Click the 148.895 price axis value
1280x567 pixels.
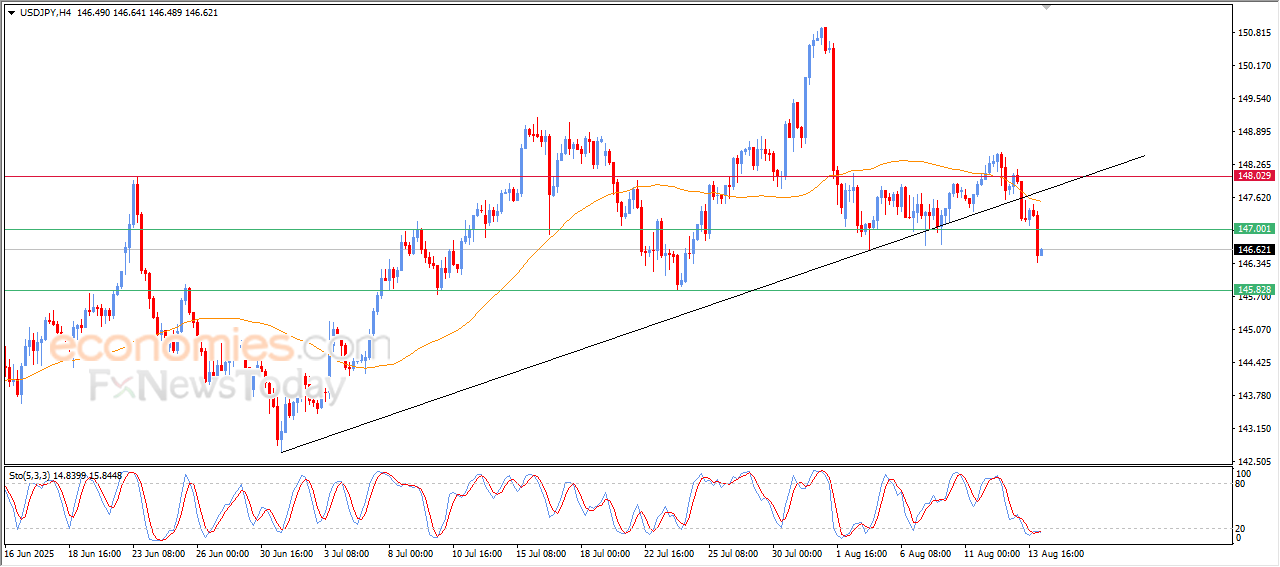point(1254,132)
